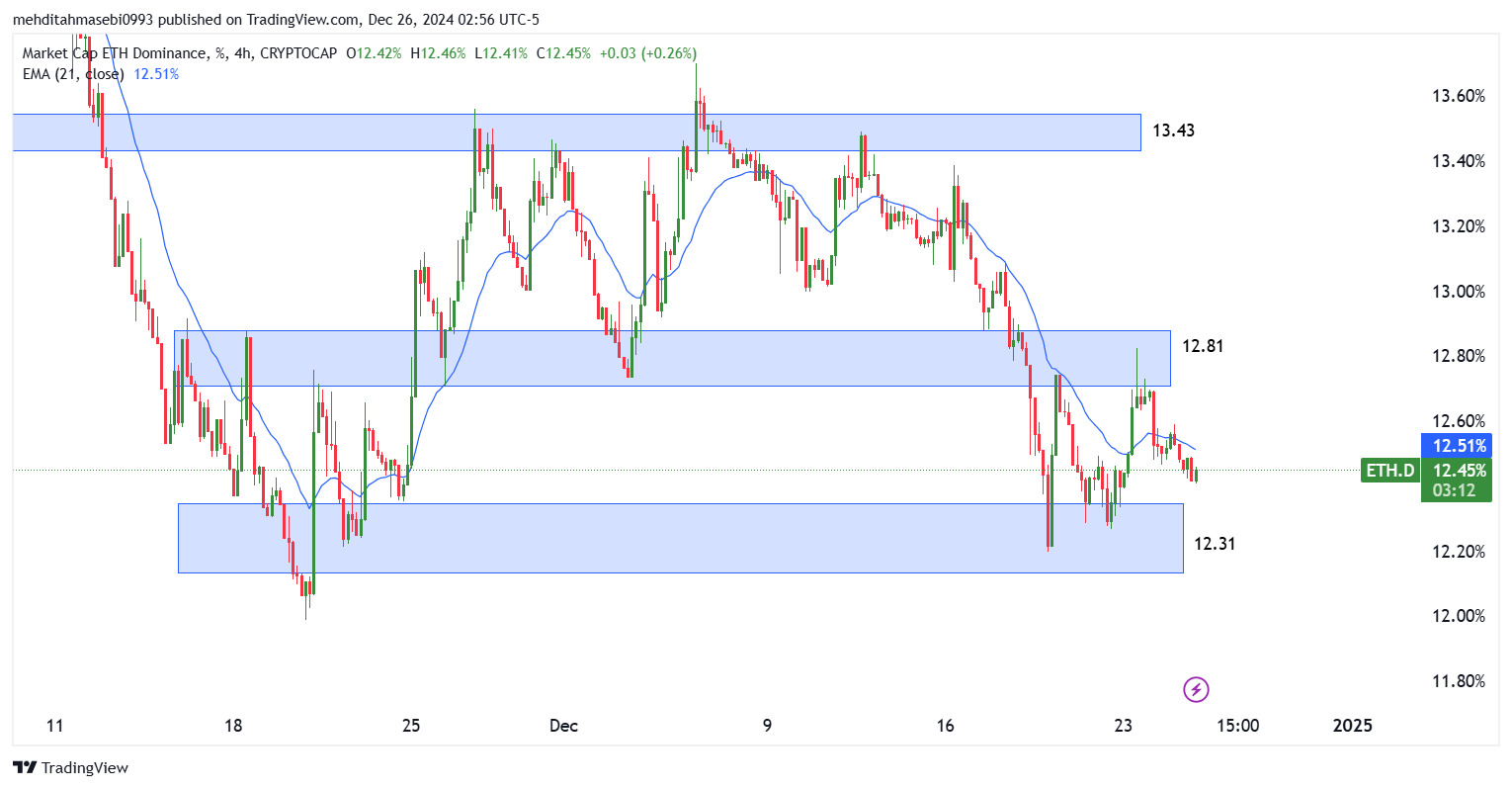Screen dimensions: 1512x789
Task: Click the blue 12.51% EMA price label
Action: (1455, 446)
